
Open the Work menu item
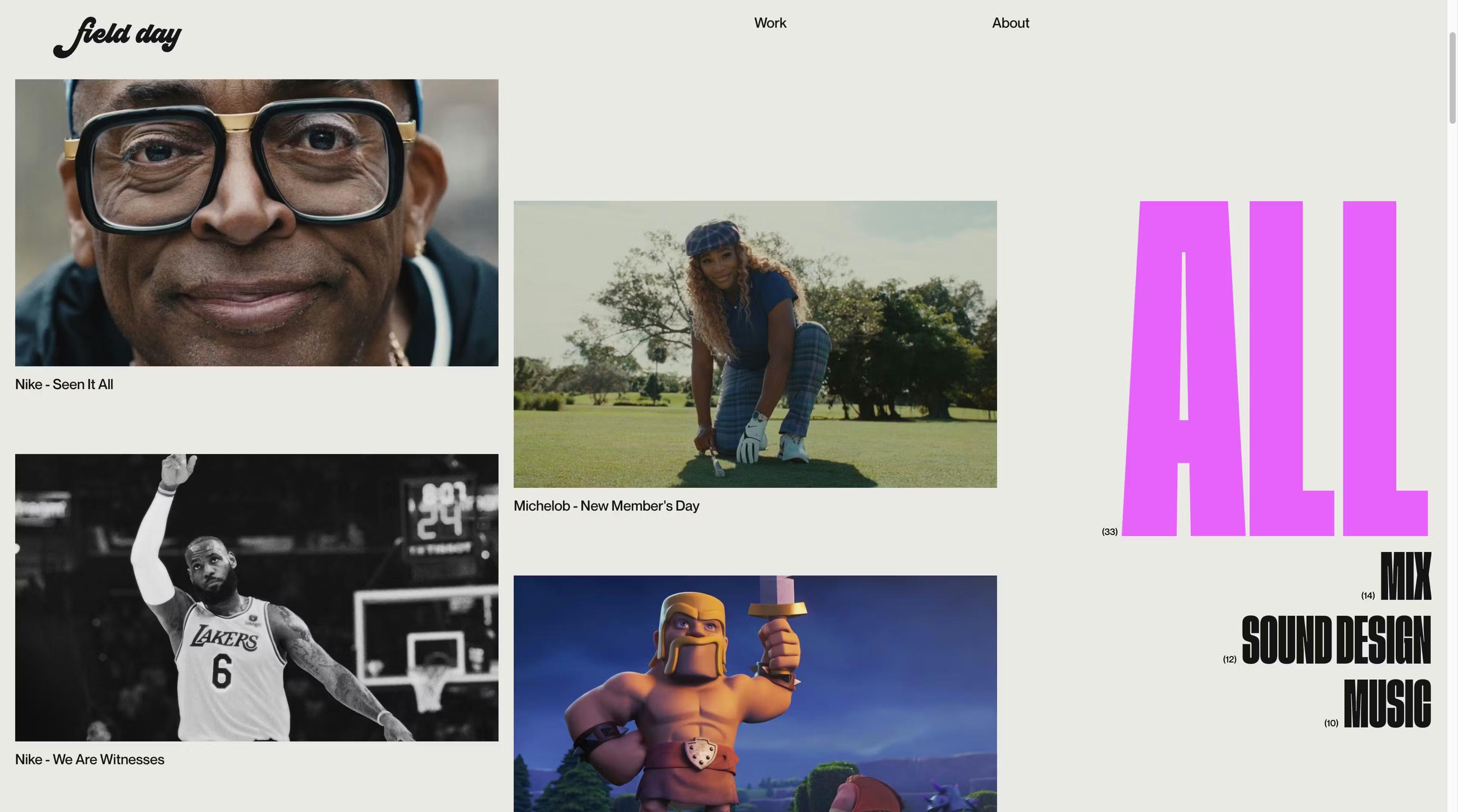point(770,23)
